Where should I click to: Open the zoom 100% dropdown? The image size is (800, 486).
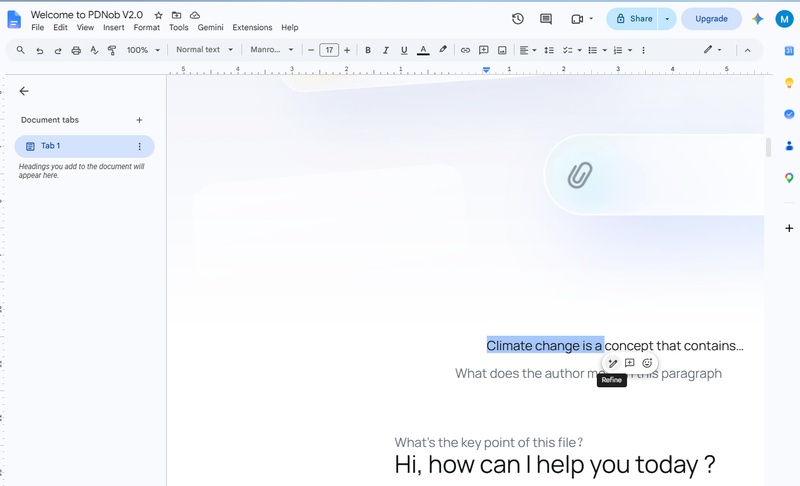(143, 50)
